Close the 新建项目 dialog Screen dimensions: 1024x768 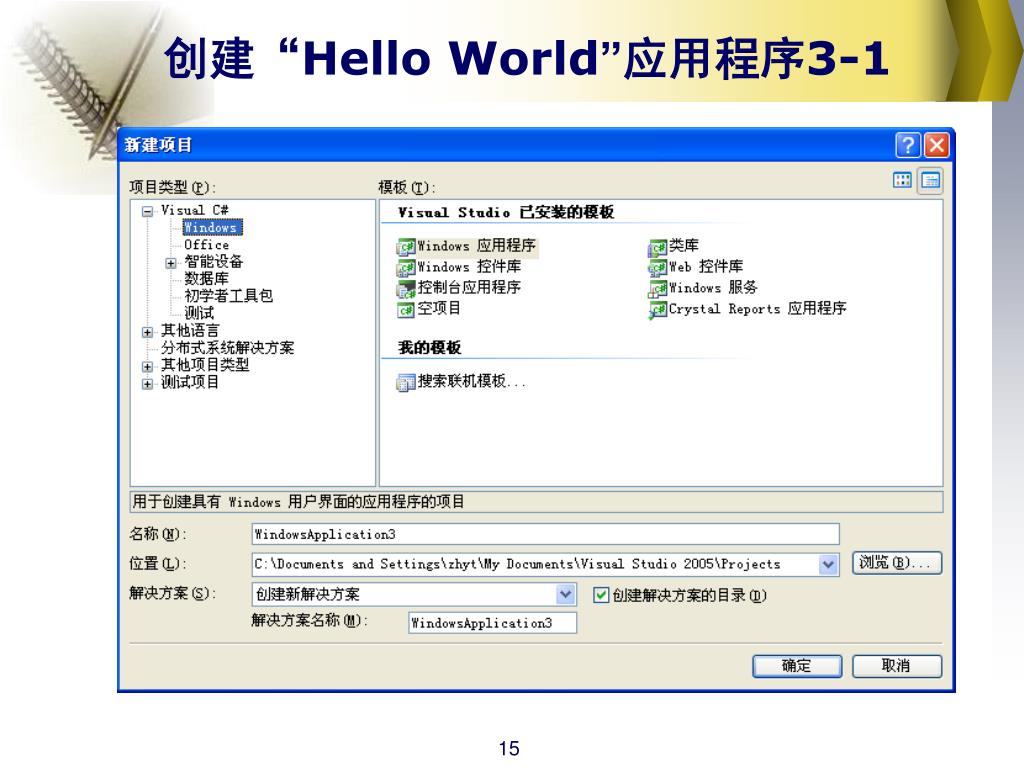coord(936,145)
